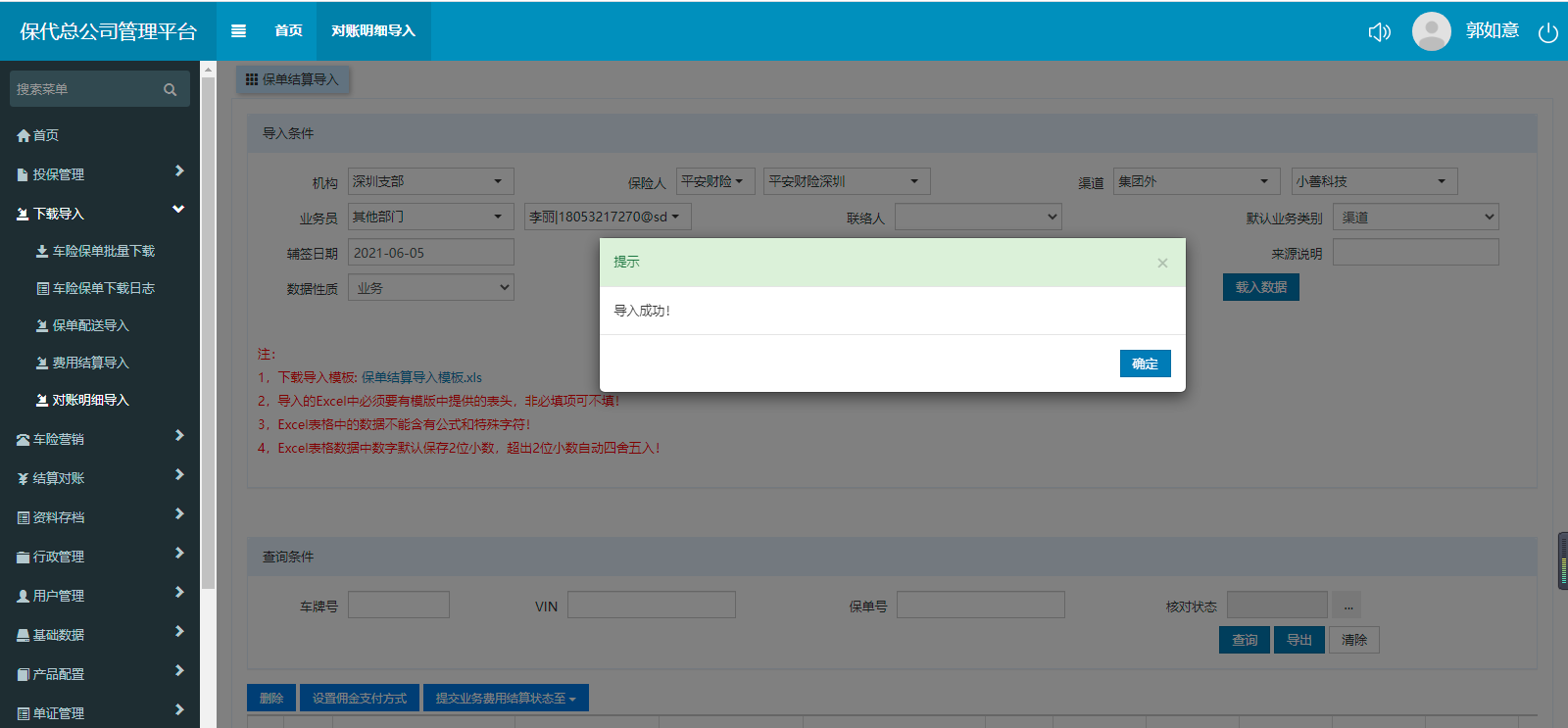Click the user avatar picture
Viewport: 1568px width, 728px height.
(1431, 31)
